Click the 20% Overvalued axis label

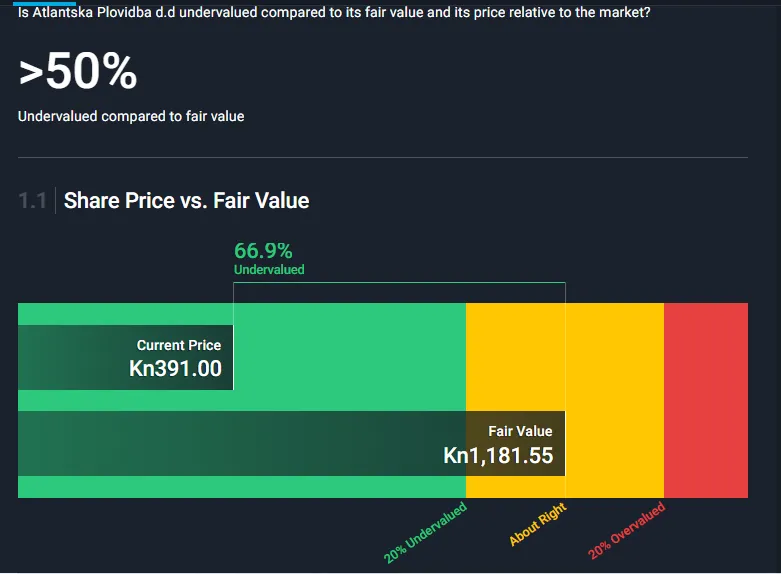point(627,532)
